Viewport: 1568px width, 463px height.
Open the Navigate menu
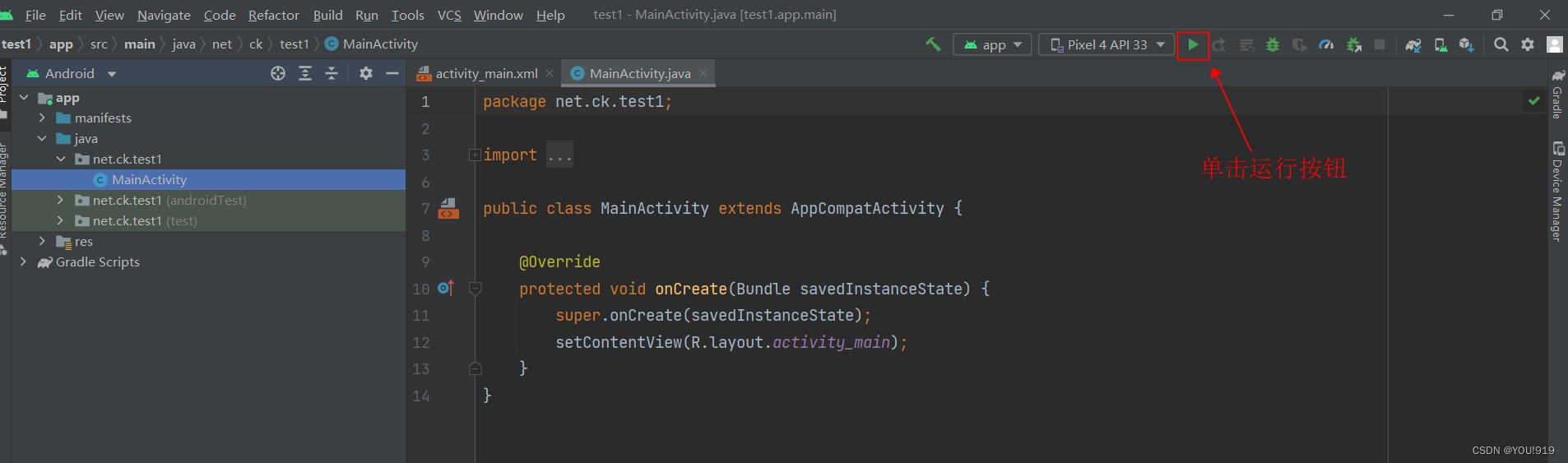click(164, 15)
